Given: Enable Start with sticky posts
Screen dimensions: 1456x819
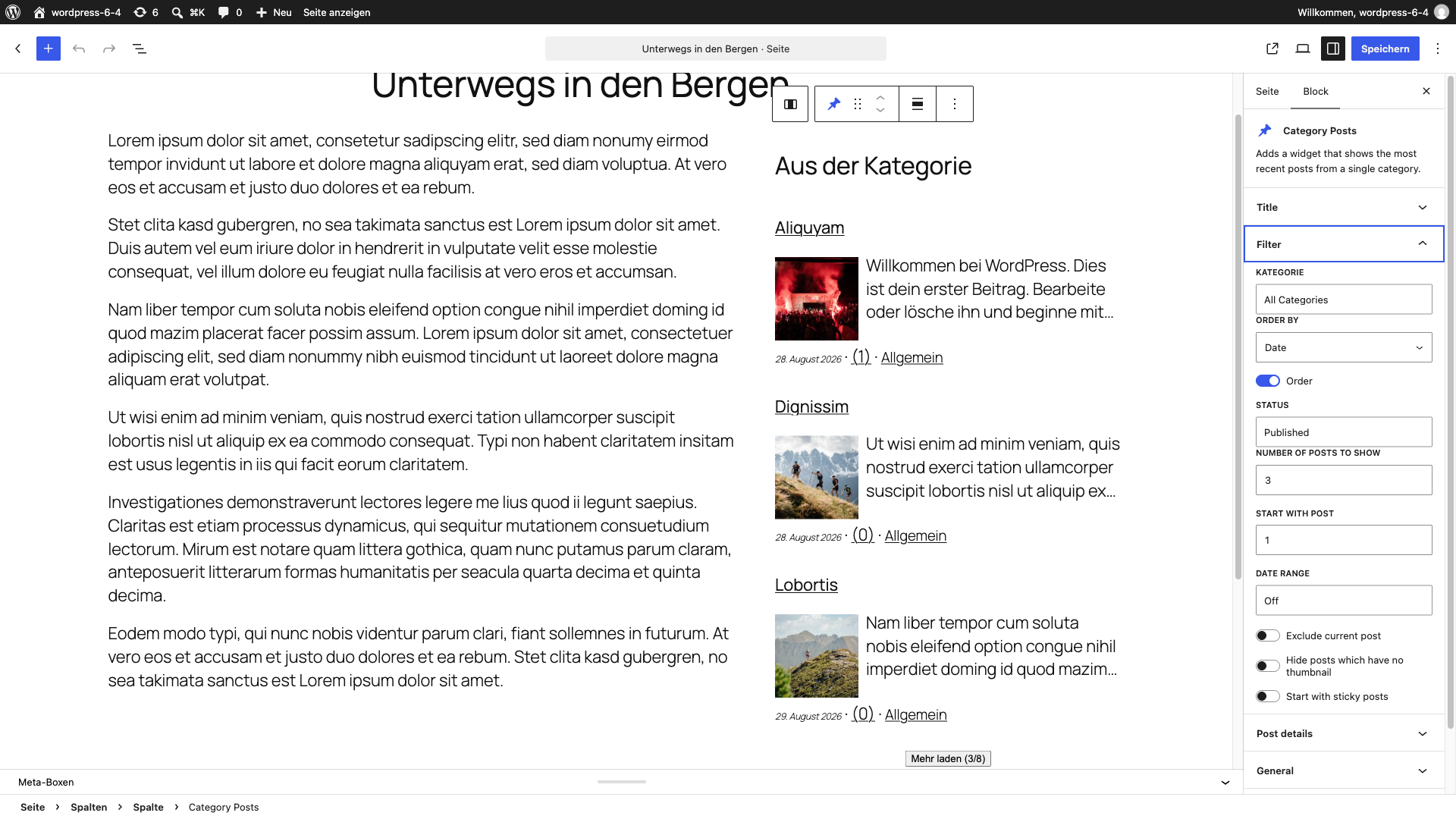Looking at the screenshot, I should [x=1268, y=696].
